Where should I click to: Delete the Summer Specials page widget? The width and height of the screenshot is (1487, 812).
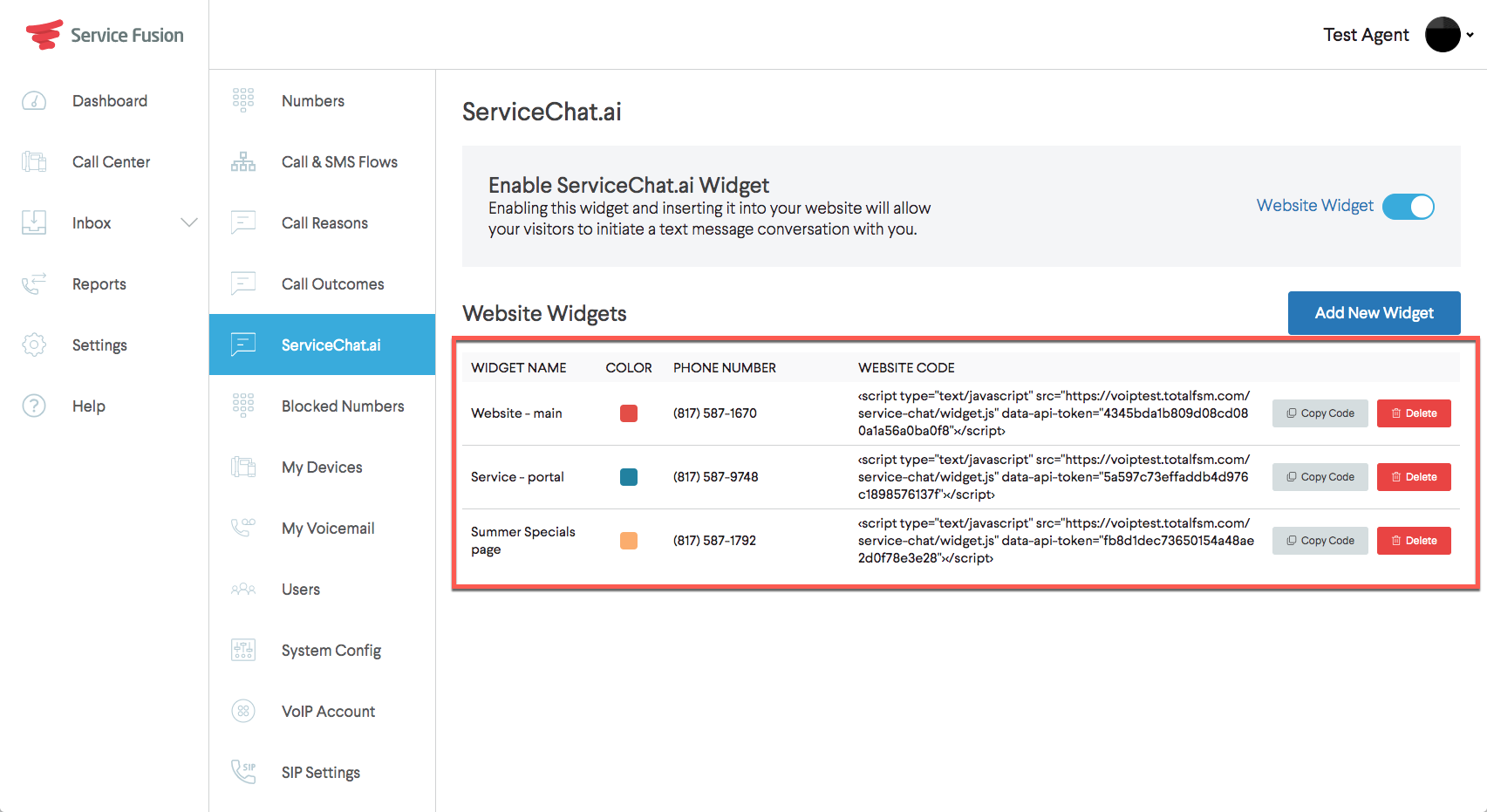[x=1414, y=541]
